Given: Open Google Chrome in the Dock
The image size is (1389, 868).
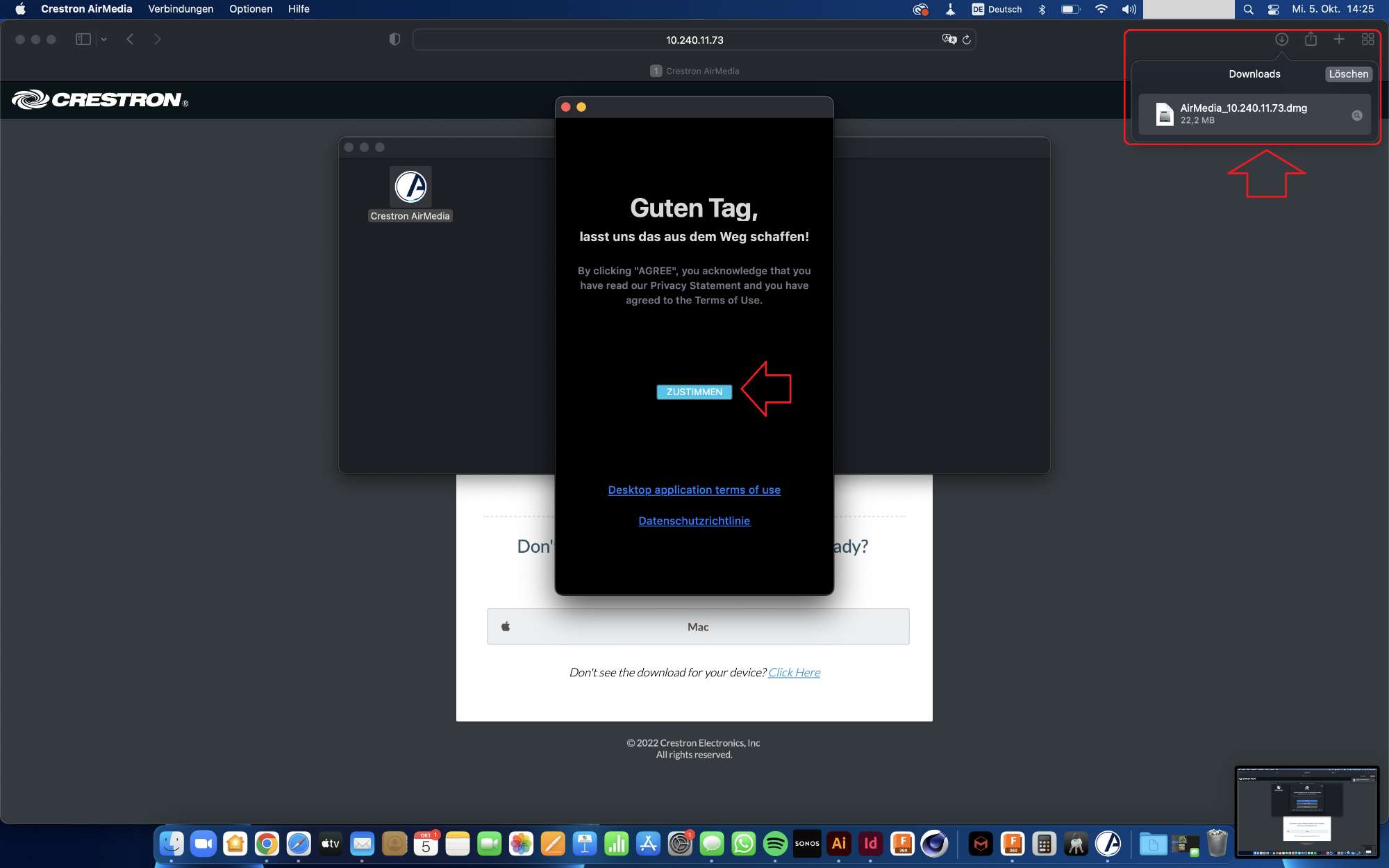Looking at the screenshot, I should tap(267, 844).
